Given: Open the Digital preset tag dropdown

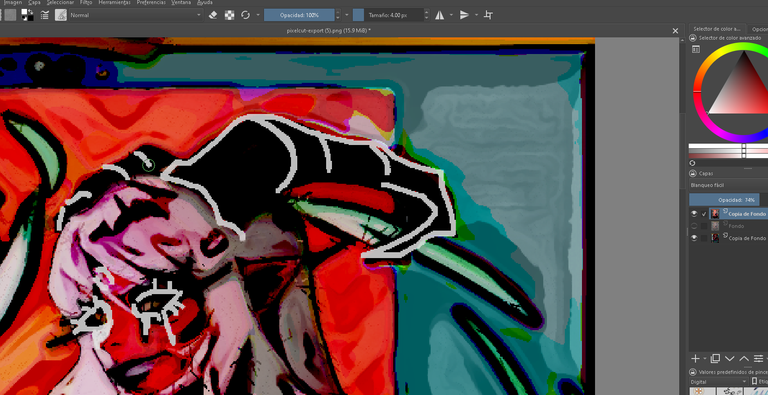Looking at the screenshot, I should click(719, 381).
